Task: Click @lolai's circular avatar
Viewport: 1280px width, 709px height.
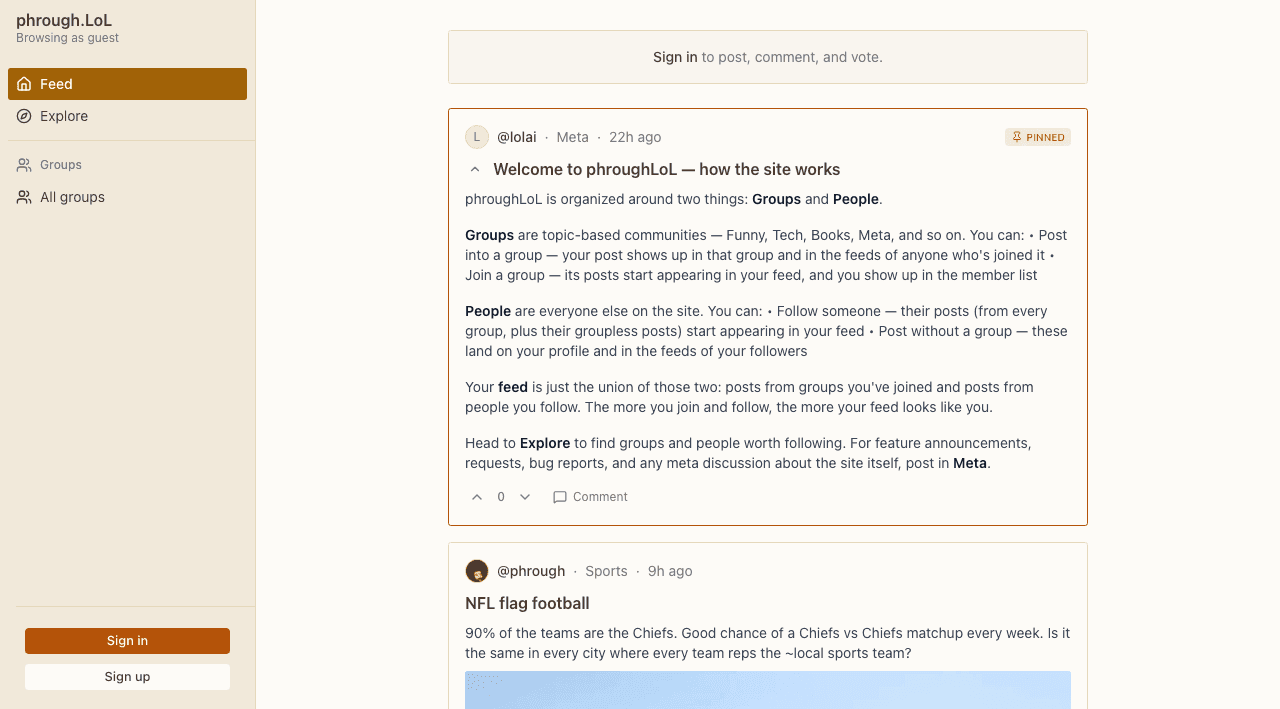Action: click(x=477, y=137)
